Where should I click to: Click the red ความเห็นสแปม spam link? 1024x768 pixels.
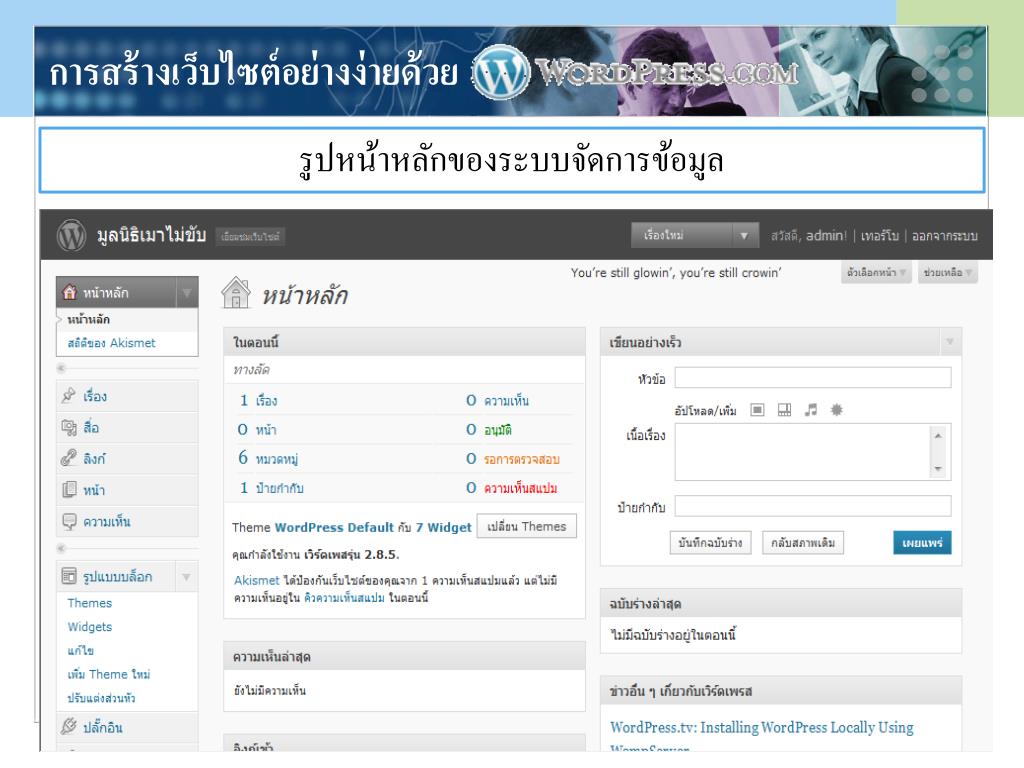pos(520,488)
